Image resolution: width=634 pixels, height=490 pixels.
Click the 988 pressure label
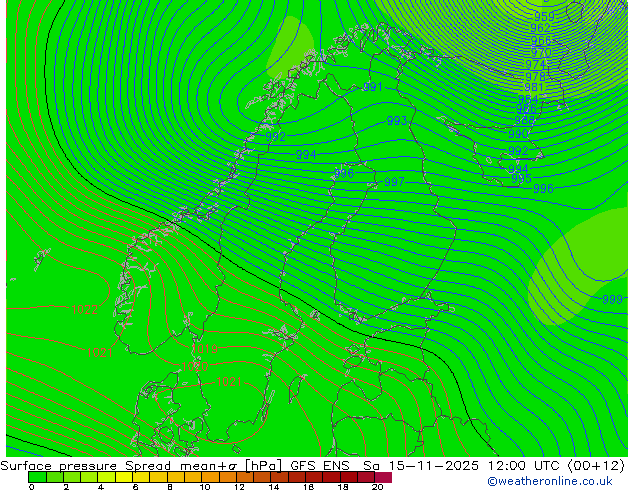coord(524,120)
